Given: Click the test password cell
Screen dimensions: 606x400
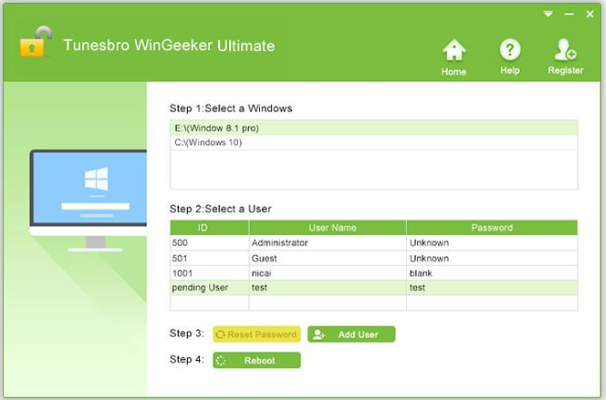Looking at the screenshot, I should (492, 288).
